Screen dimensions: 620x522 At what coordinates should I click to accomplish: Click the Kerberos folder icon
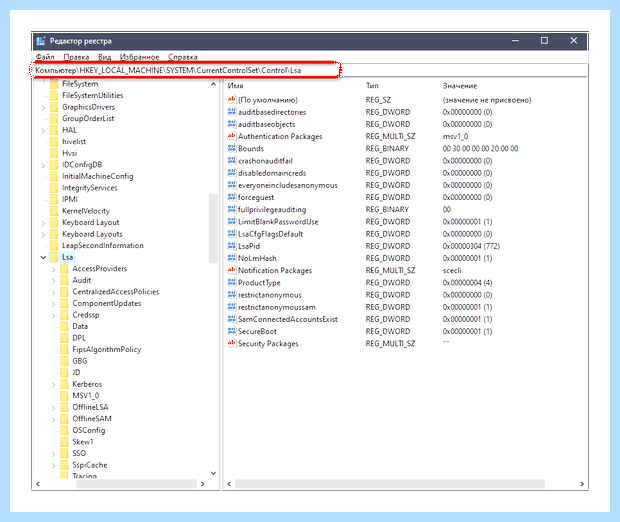pyautogui.click(x=64, y=384)
